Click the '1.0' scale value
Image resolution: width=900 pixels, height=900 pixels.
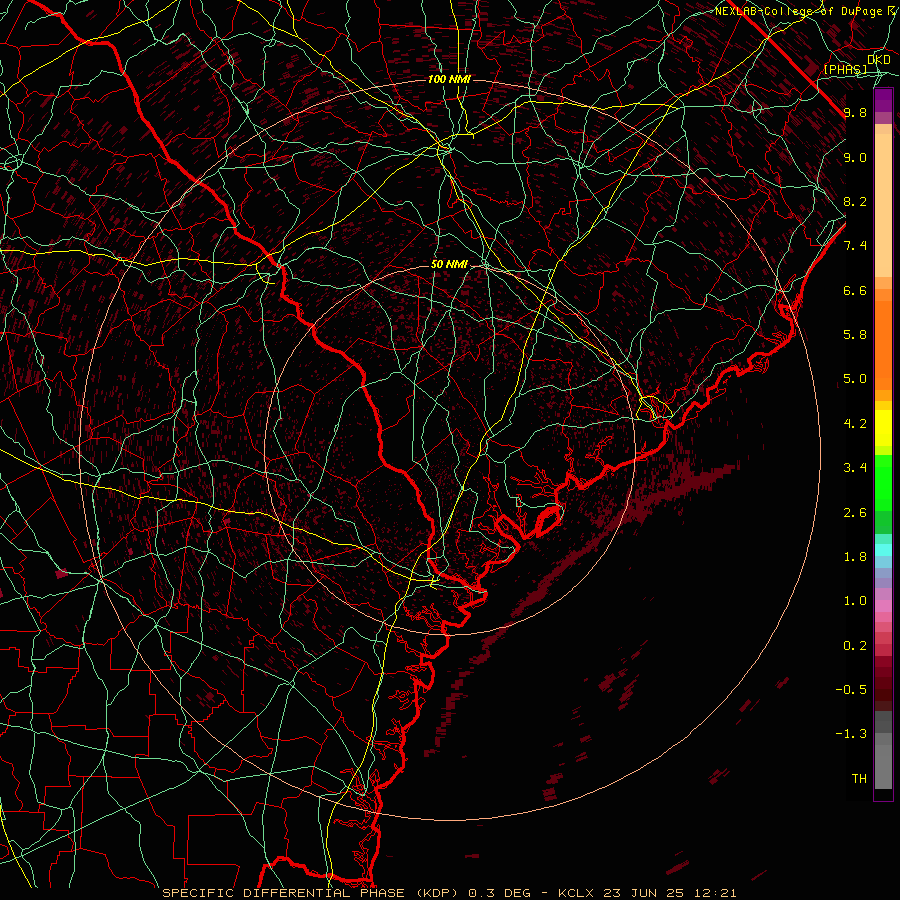855,601
